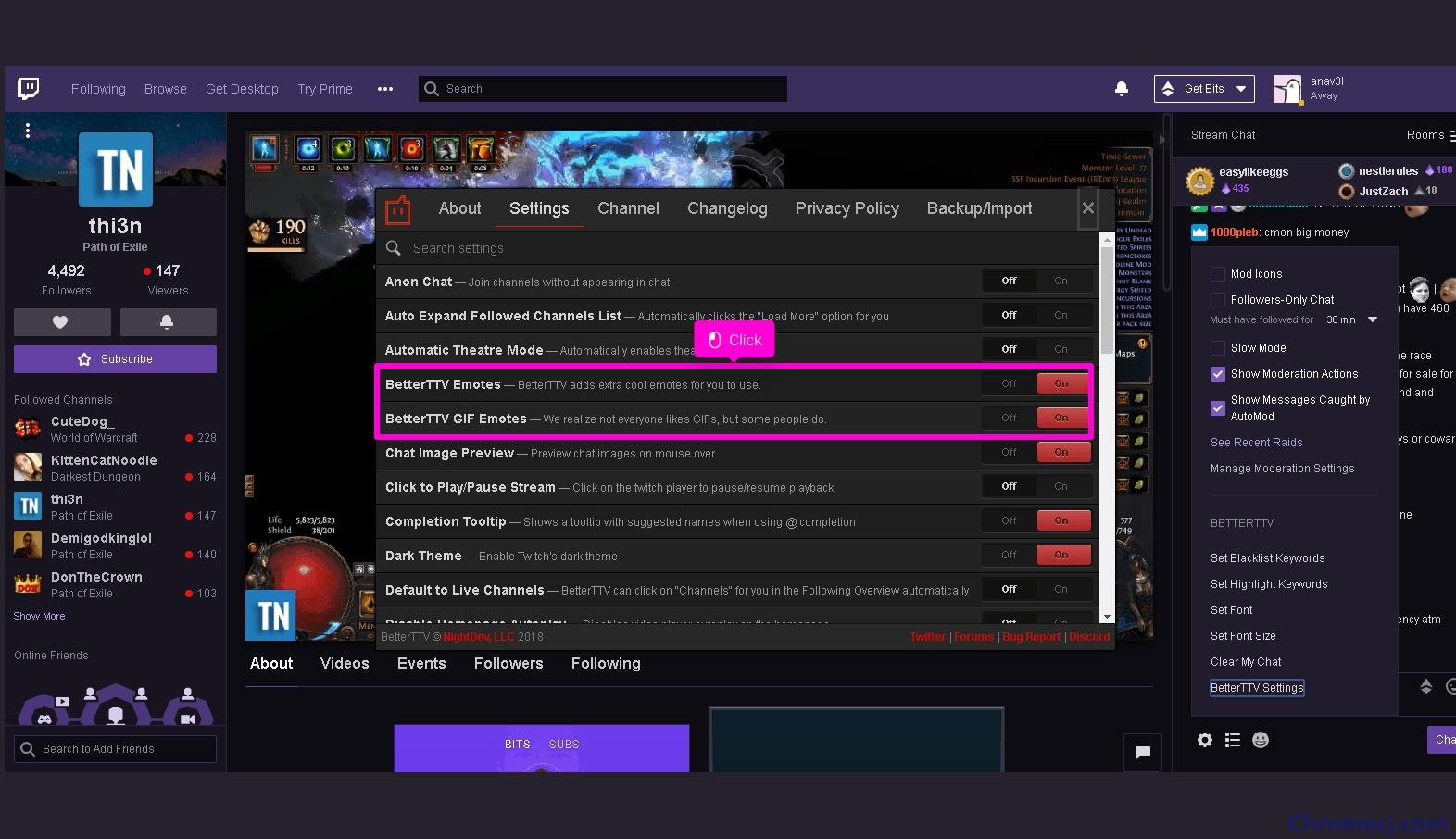This screenshot has height=839, width=1456.
Task: Click the KittenCatNoodle channel avatar
Action: click(28, 467)
